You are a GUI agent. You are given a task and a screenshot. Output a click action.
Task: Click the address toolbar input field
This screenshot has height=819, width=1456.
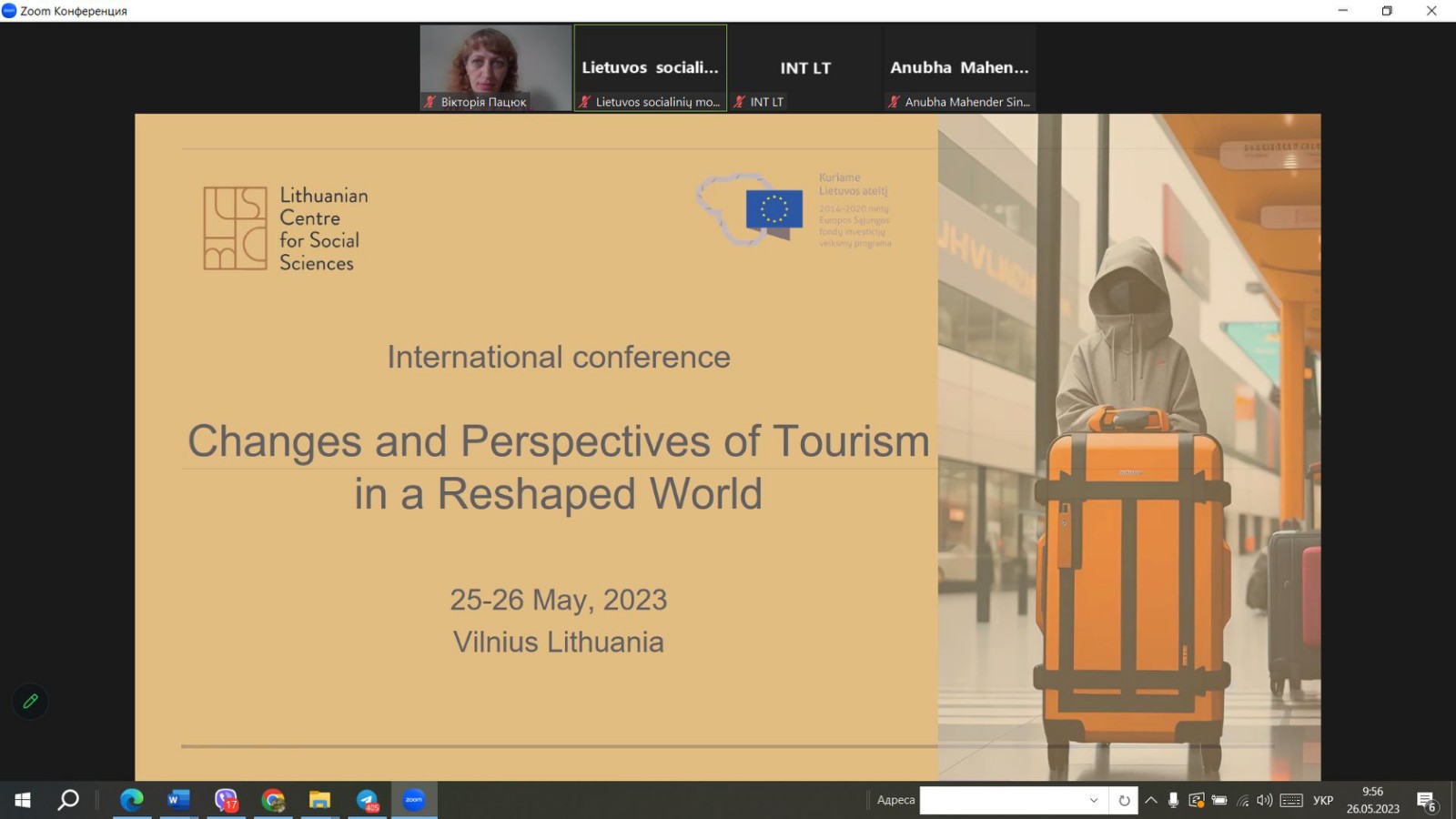[x=1001, y=800]
